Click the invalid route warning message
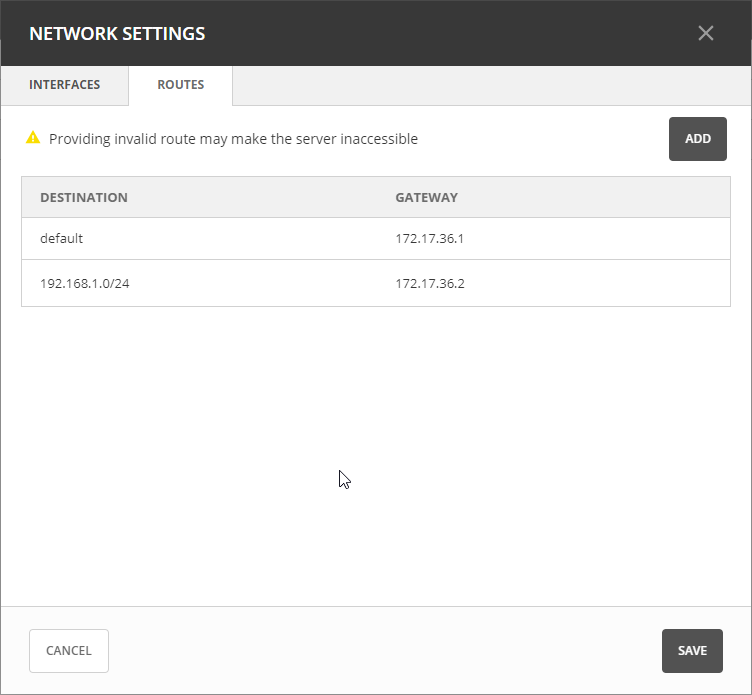 pyautogui.click(x=233, y=139)
